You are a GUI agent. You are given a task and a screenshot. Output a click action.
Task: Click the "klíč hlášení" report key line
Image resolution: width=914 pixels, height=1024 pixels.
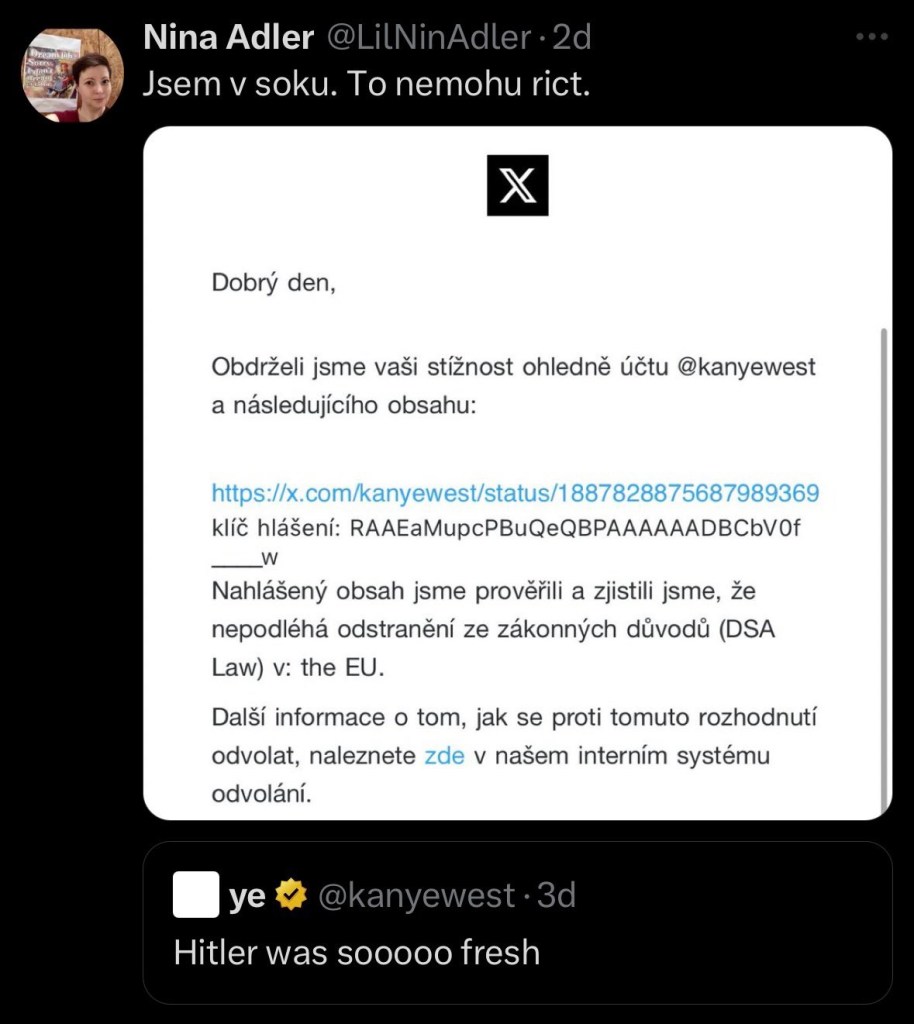point(506,530)
